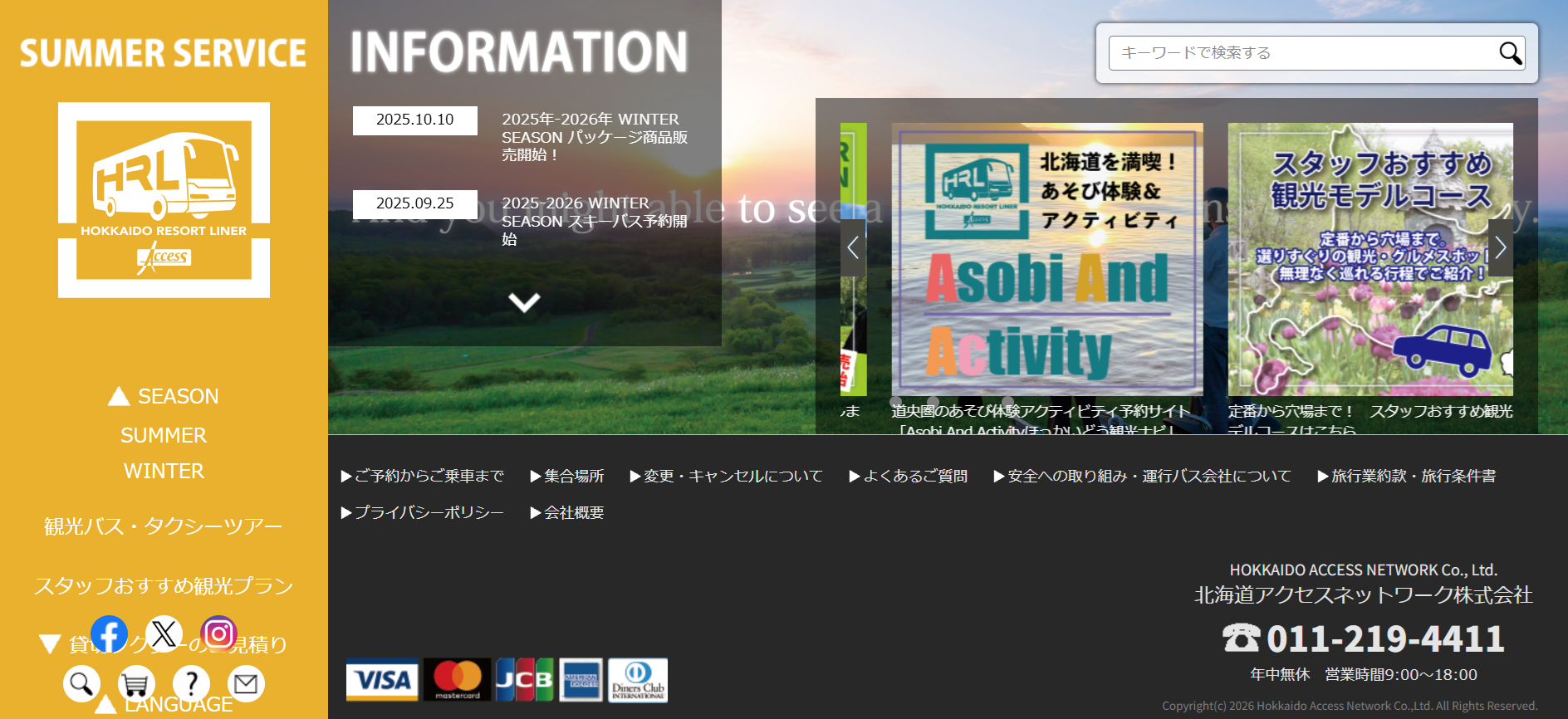
Task: Go to previous carousel slide arrow
Action: pos(853,247)
